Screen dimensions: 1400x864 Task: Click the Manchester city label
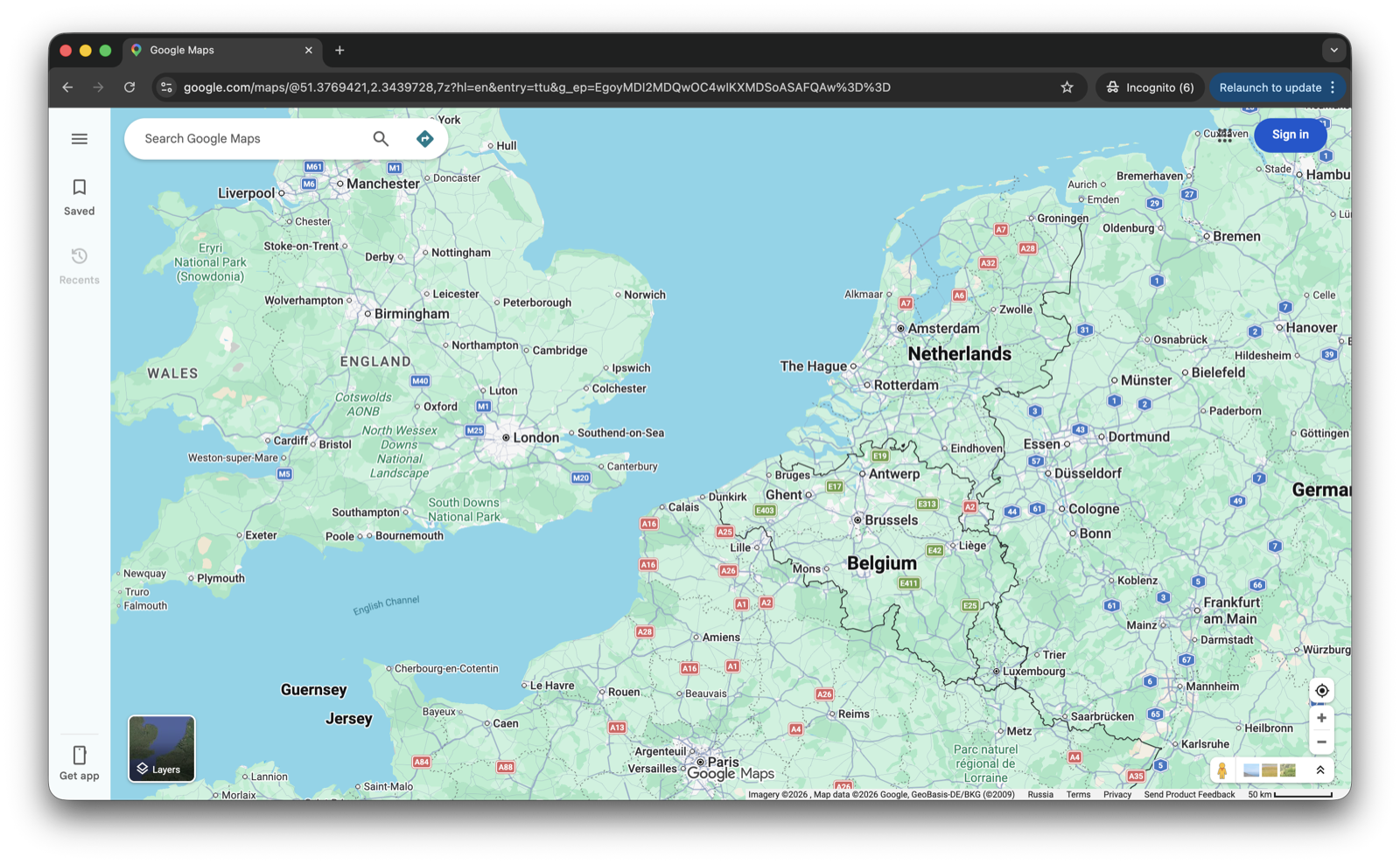tap(383, 184)
